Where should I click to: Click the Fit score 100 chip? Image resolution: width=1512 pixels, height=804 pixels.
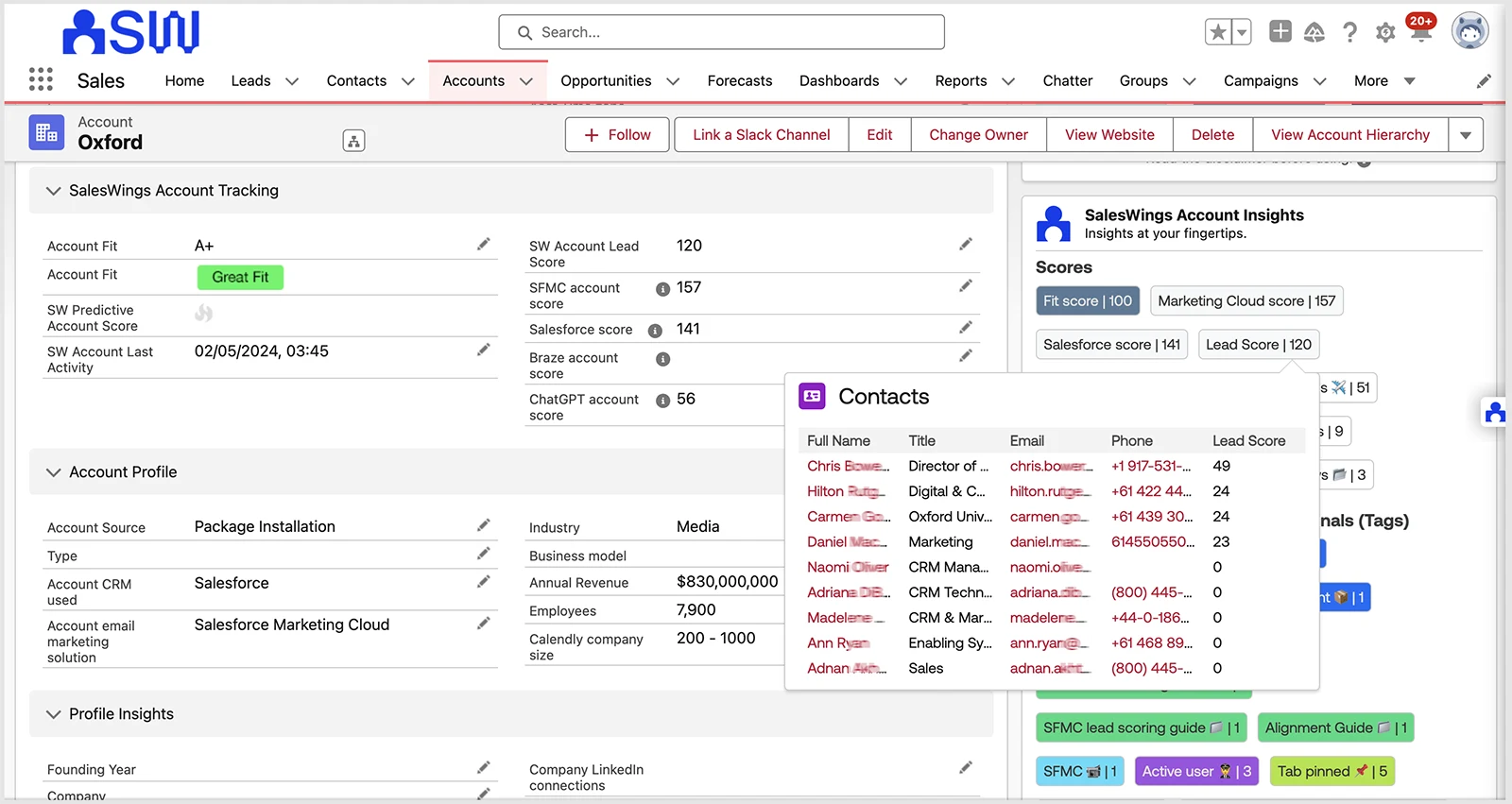[x=1088, y=301]
